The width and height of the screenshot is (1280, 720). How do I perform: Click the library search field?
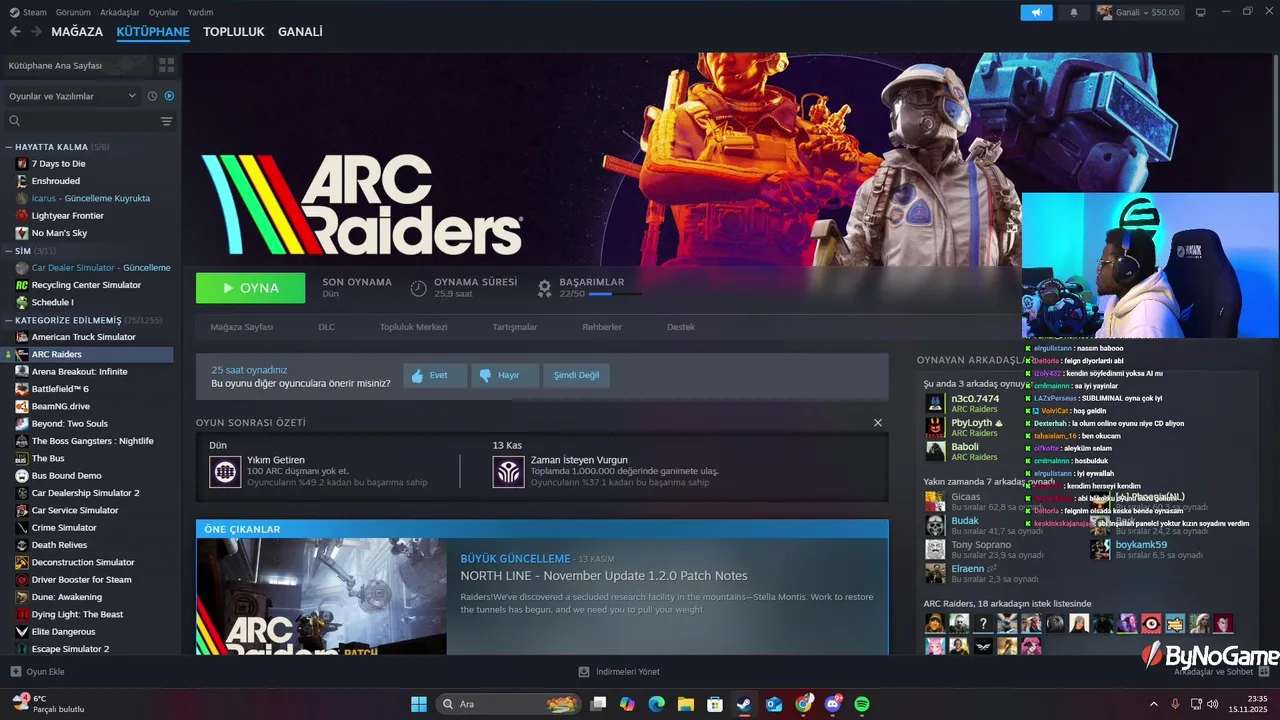[x=80, y=121]
